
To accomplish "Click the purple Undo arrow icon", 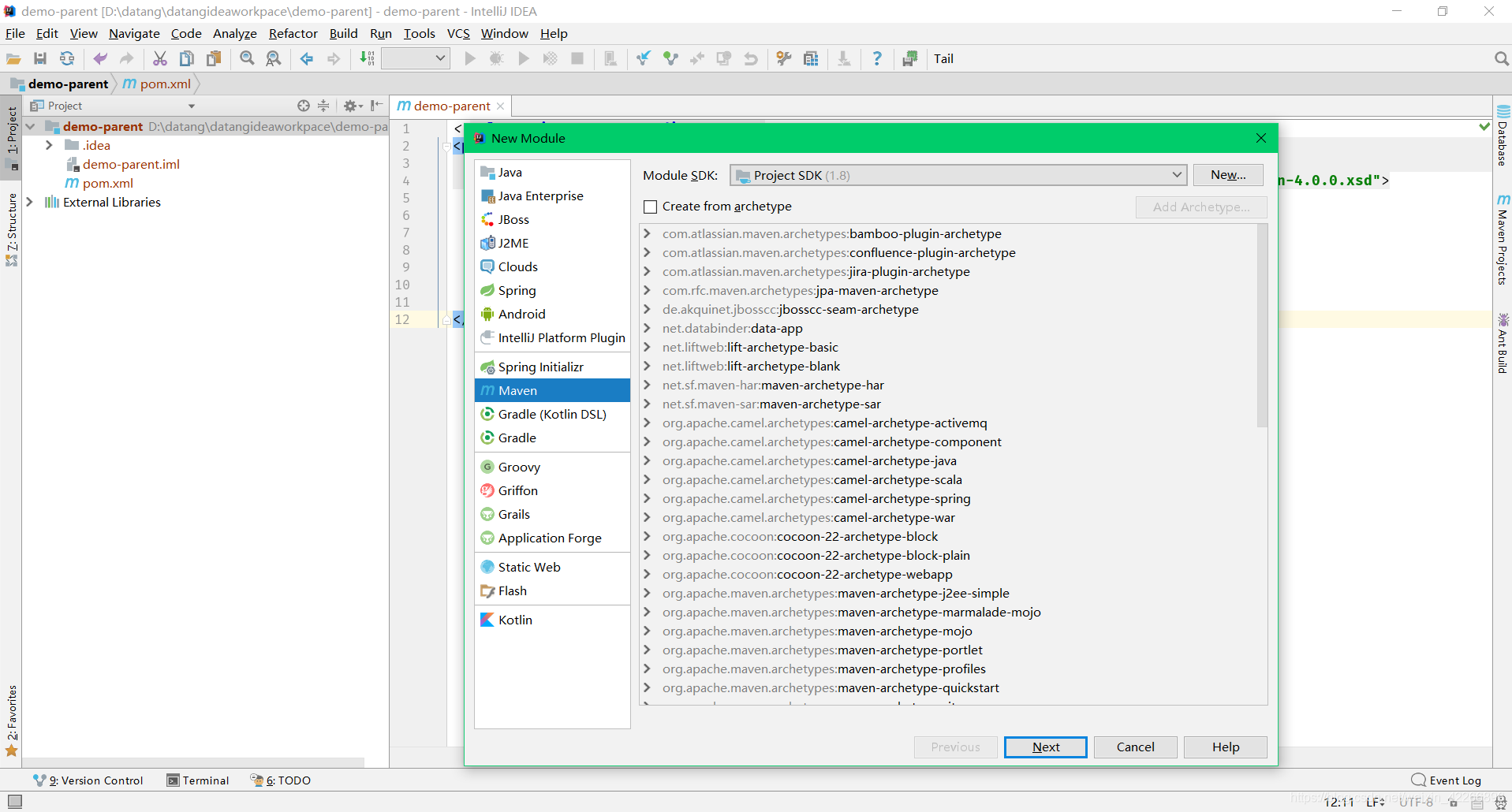I will pyautogui.click(x=100, y=58).
